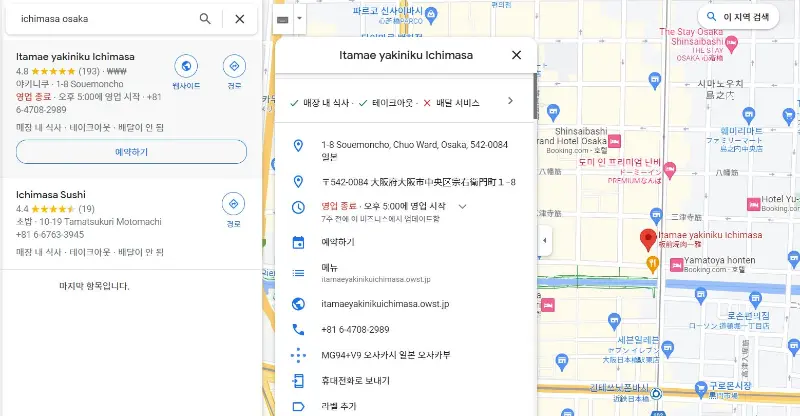Click the 예약하기 reserve button in results list

[131, 152]
